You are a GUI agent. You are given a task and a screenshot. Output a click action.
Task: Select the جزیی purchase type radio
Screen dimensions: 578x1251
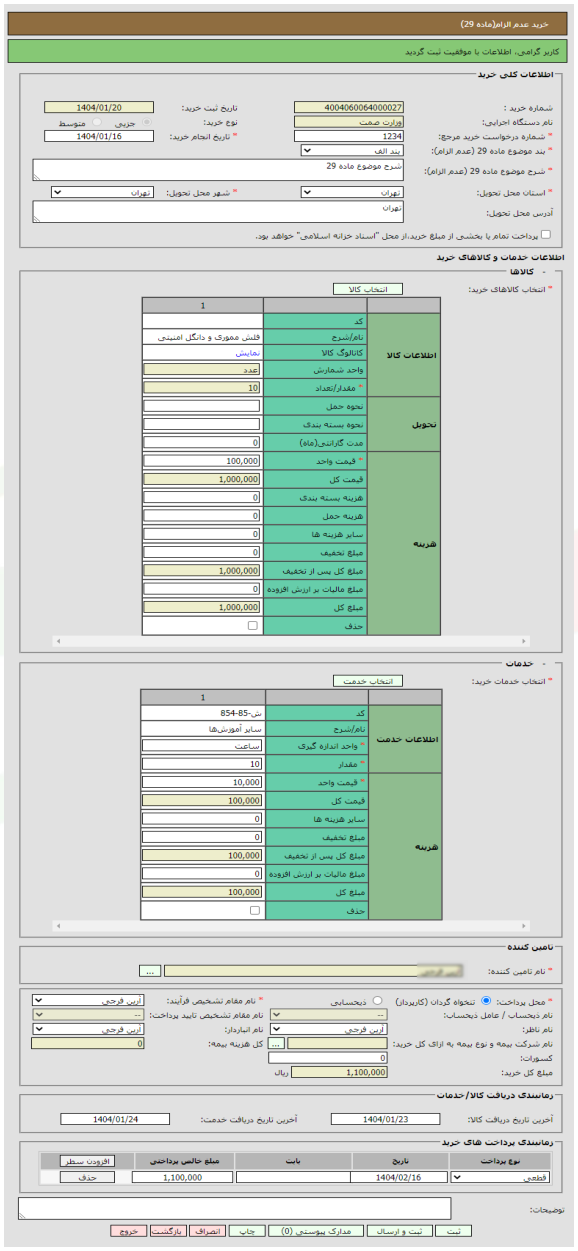(147, 122)
